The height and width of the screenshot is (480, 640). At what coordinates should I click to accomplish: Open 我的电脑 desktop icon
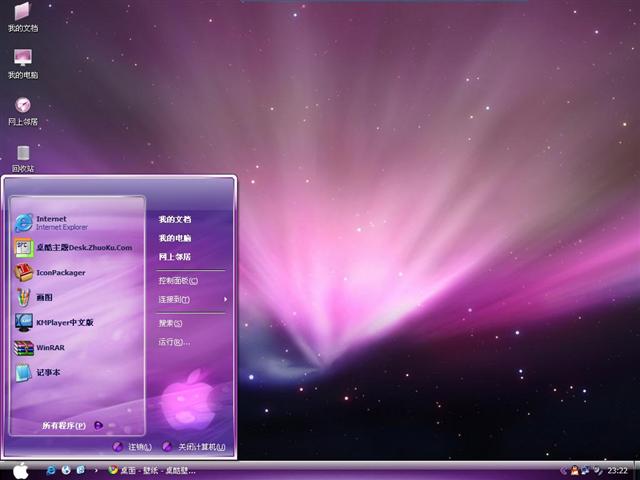click(x=22, y=60)
